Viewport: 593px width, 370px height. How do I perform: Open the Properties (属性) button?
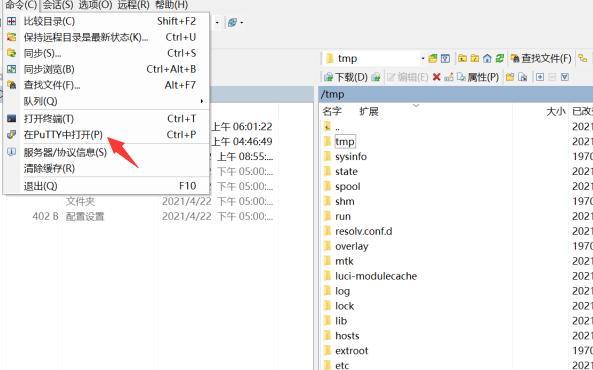point(478,77)
